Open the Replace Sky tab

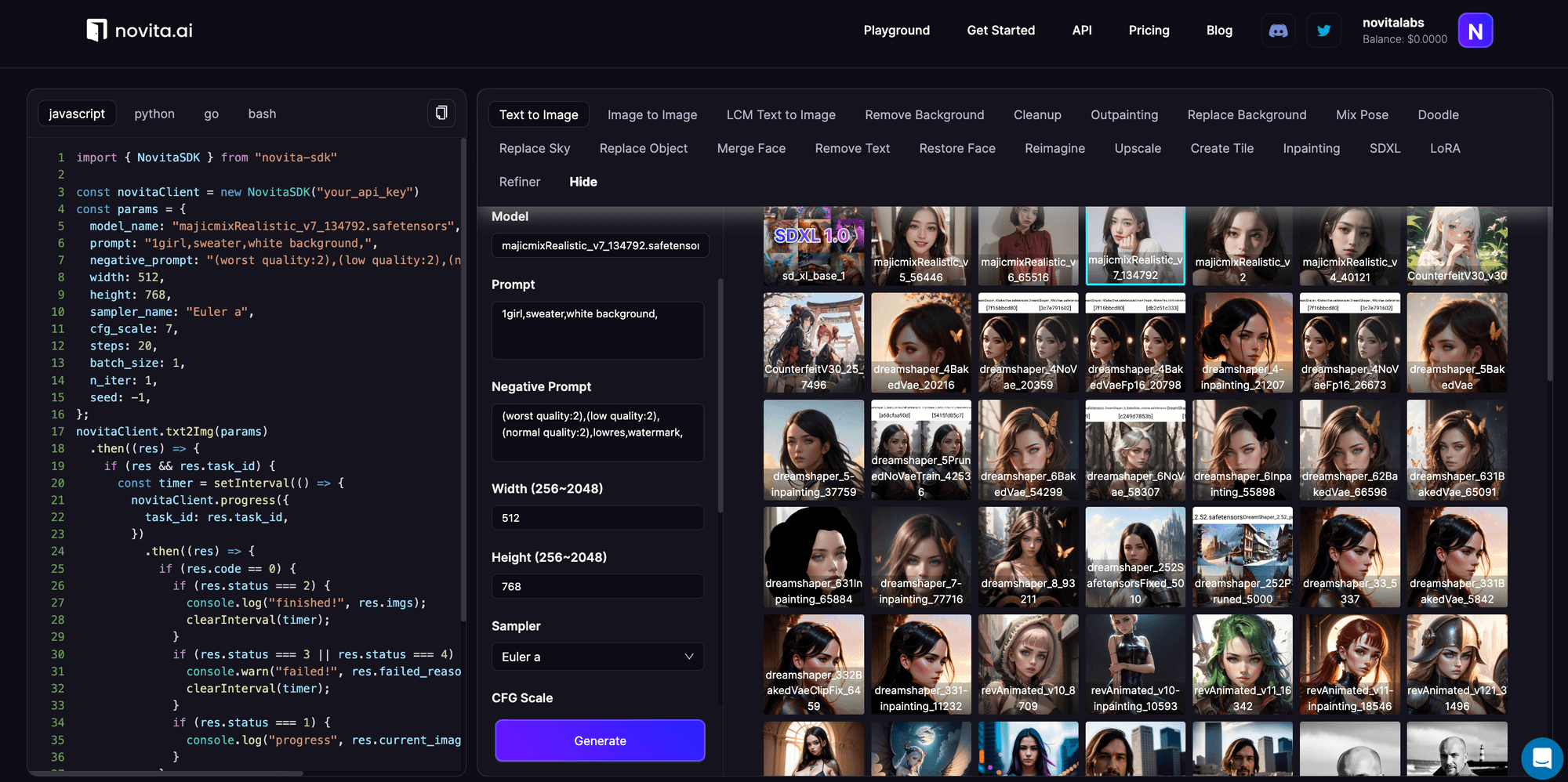(x=535, y=149)
